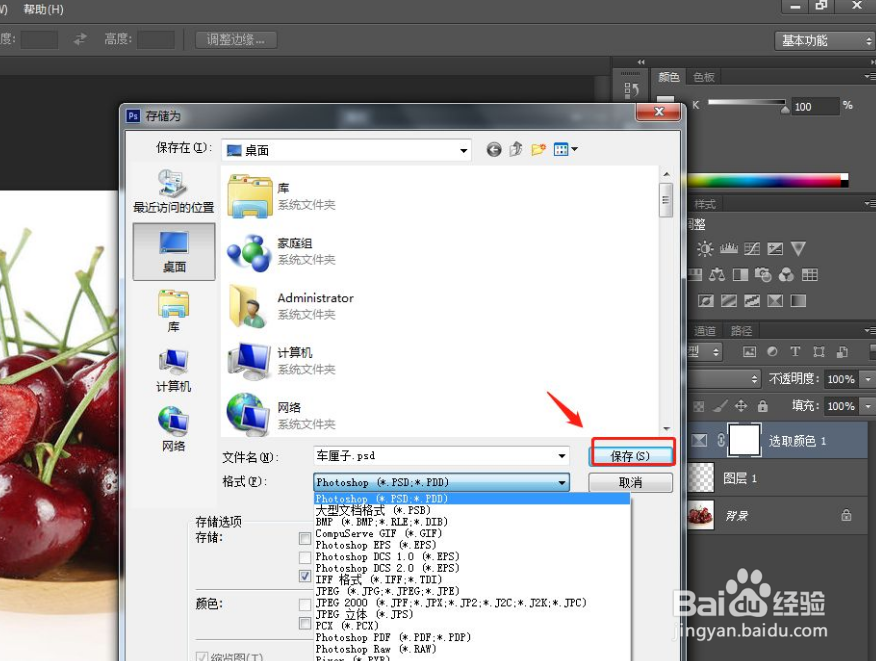Open the Layers panel flyout menu
The width and height of the screenshot is (876, 661).
(x=869, y=330)
